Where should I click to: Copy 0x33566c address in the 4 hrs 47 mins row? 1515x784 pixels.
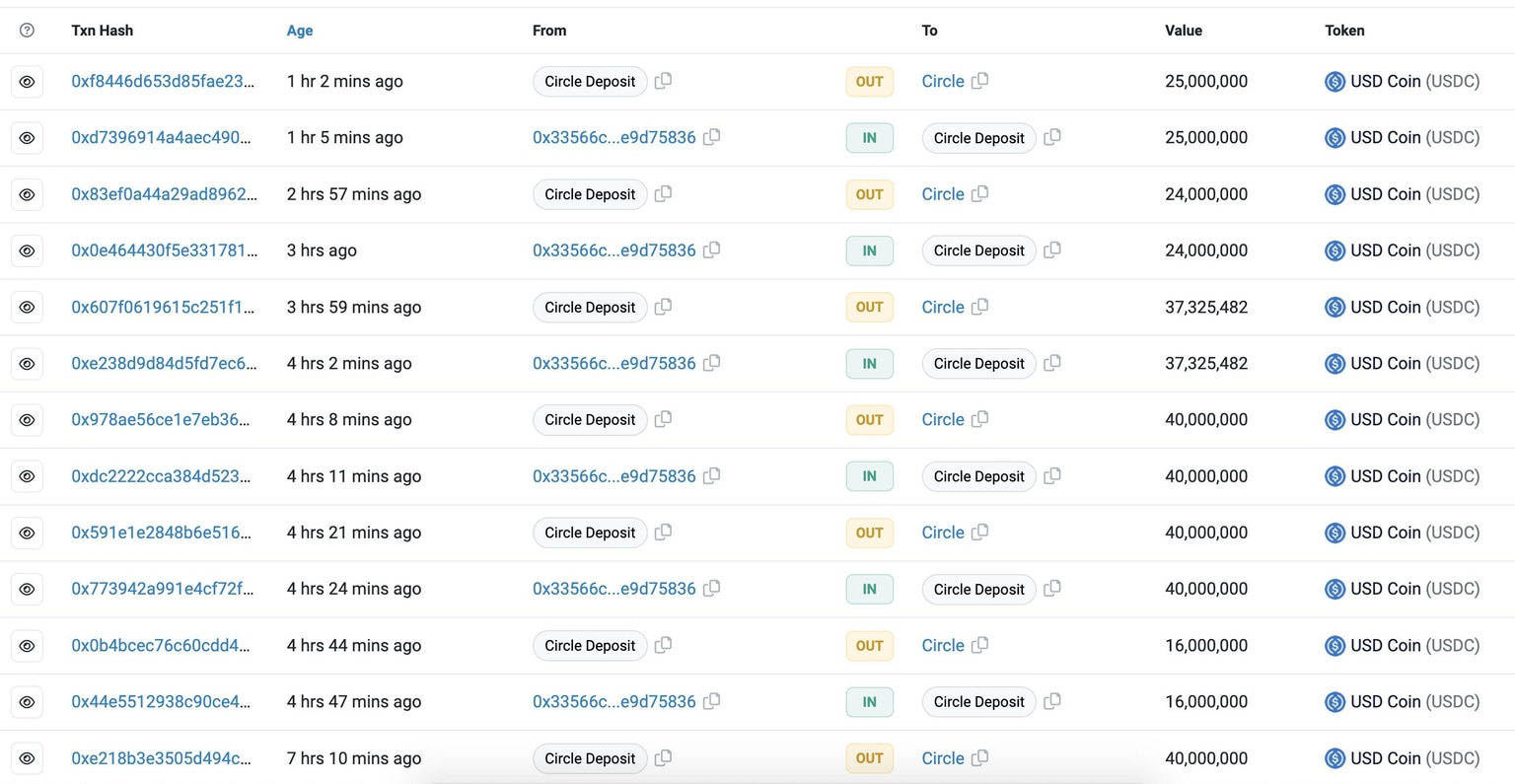click(711, 701)
